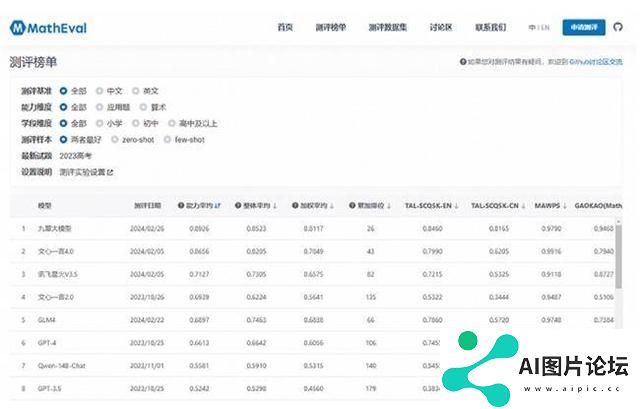Click the GPT-4 model name
Viewport: 640px width, 409px height.
(x=47, y=343)
